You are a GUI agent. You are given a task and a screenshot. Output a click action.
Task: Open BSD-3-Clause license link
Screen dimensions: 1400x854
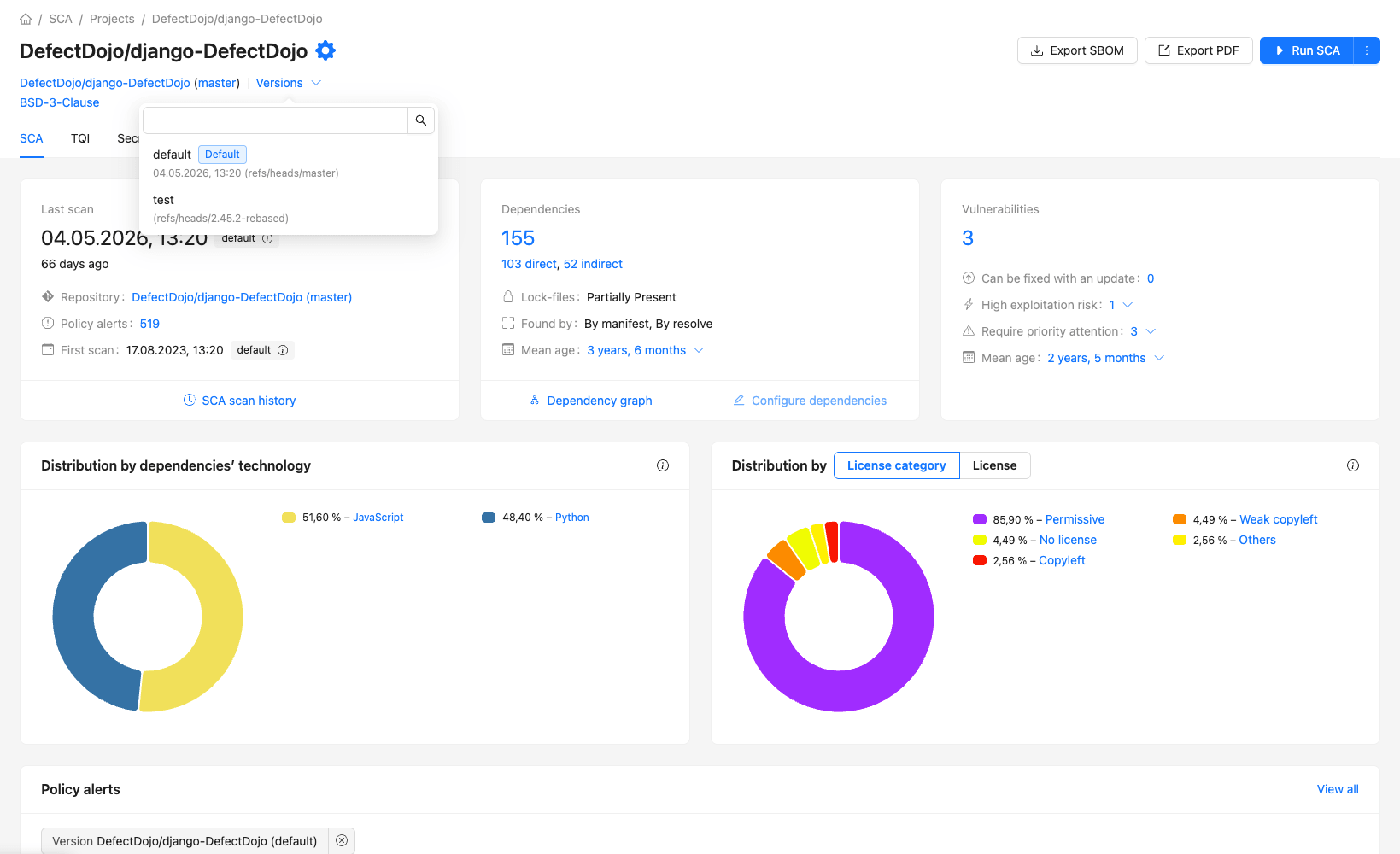point(60,102)
